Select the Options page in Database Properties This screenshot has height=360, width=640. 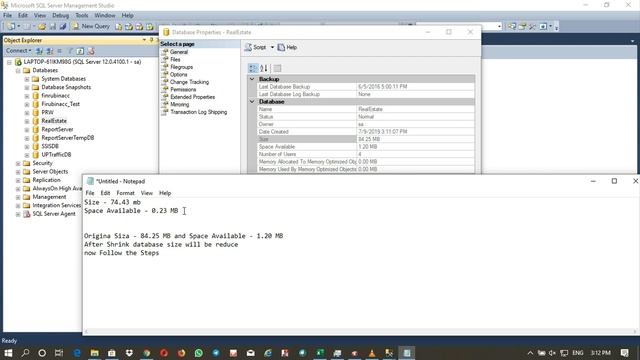[178, 74]
